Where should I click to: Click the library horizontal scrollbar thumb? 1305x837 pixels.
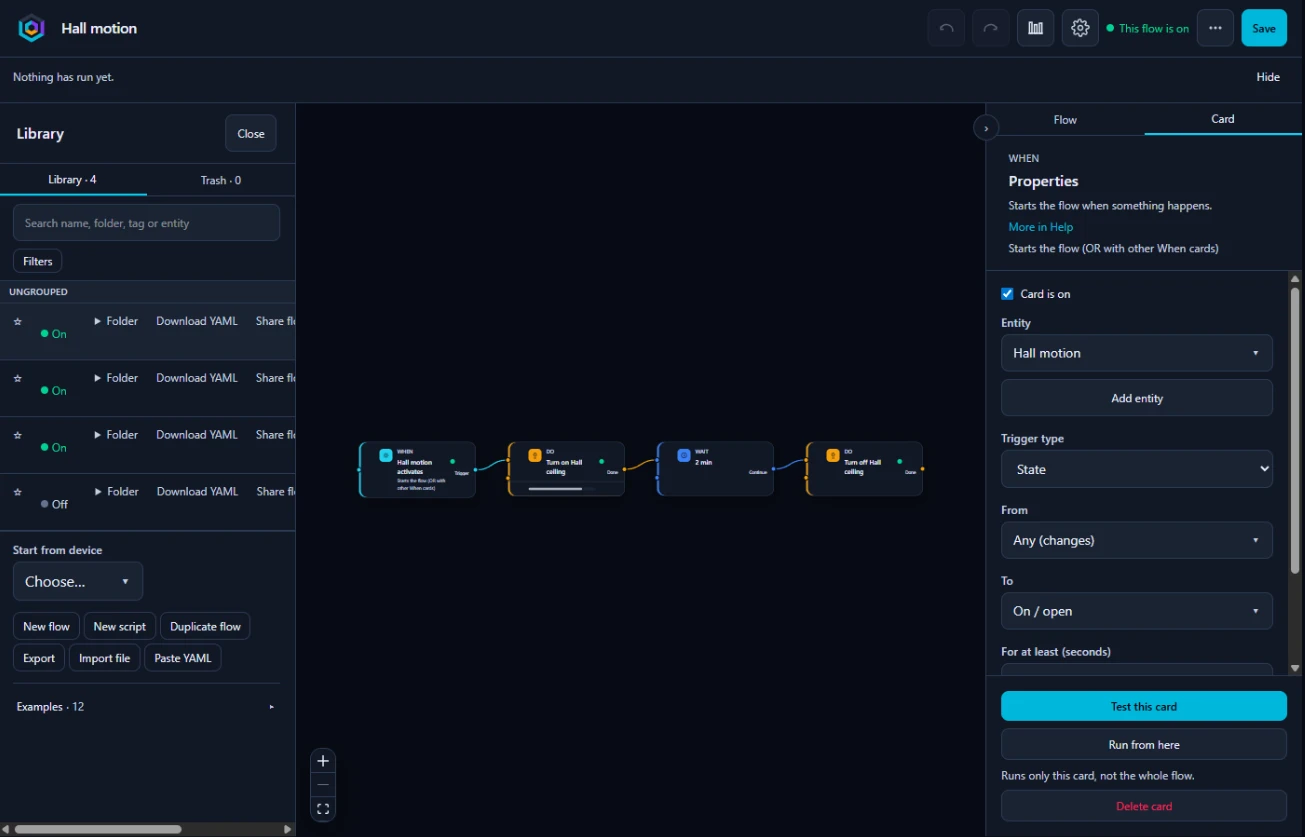pos(98,829)
